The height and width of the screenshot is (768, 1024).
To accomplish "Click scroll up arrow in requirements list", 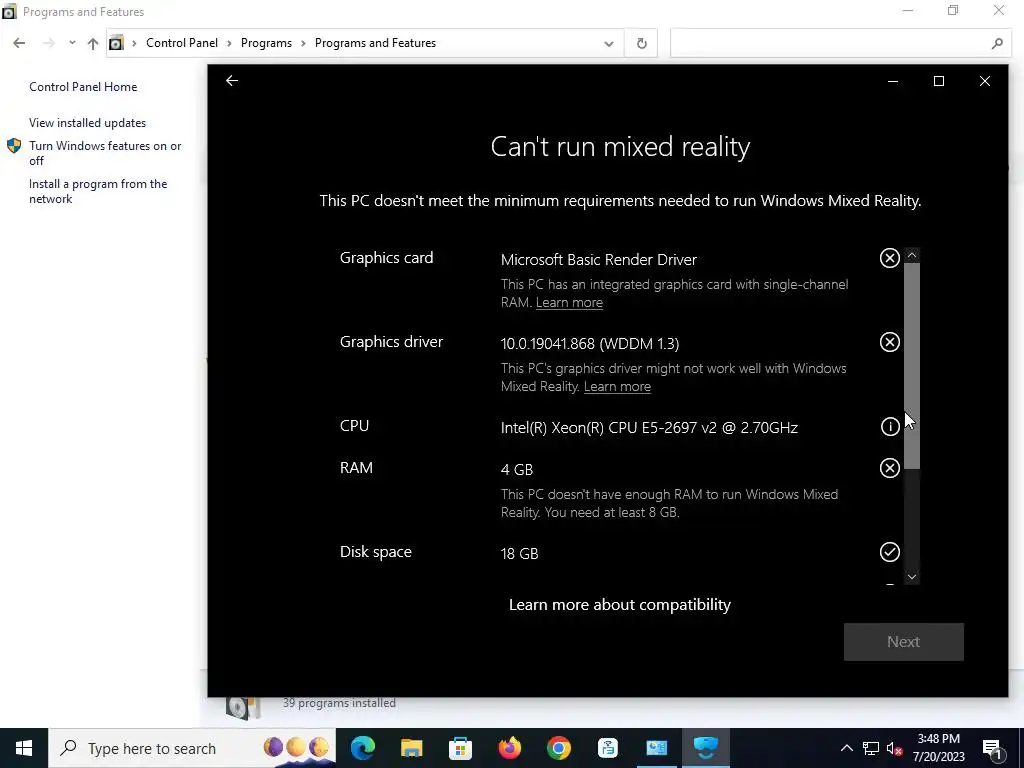I will click(912, 255).
